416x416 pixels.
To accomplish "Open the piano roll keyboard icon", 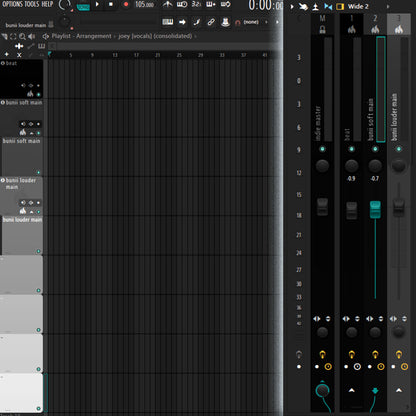I will tap(168, 22).
